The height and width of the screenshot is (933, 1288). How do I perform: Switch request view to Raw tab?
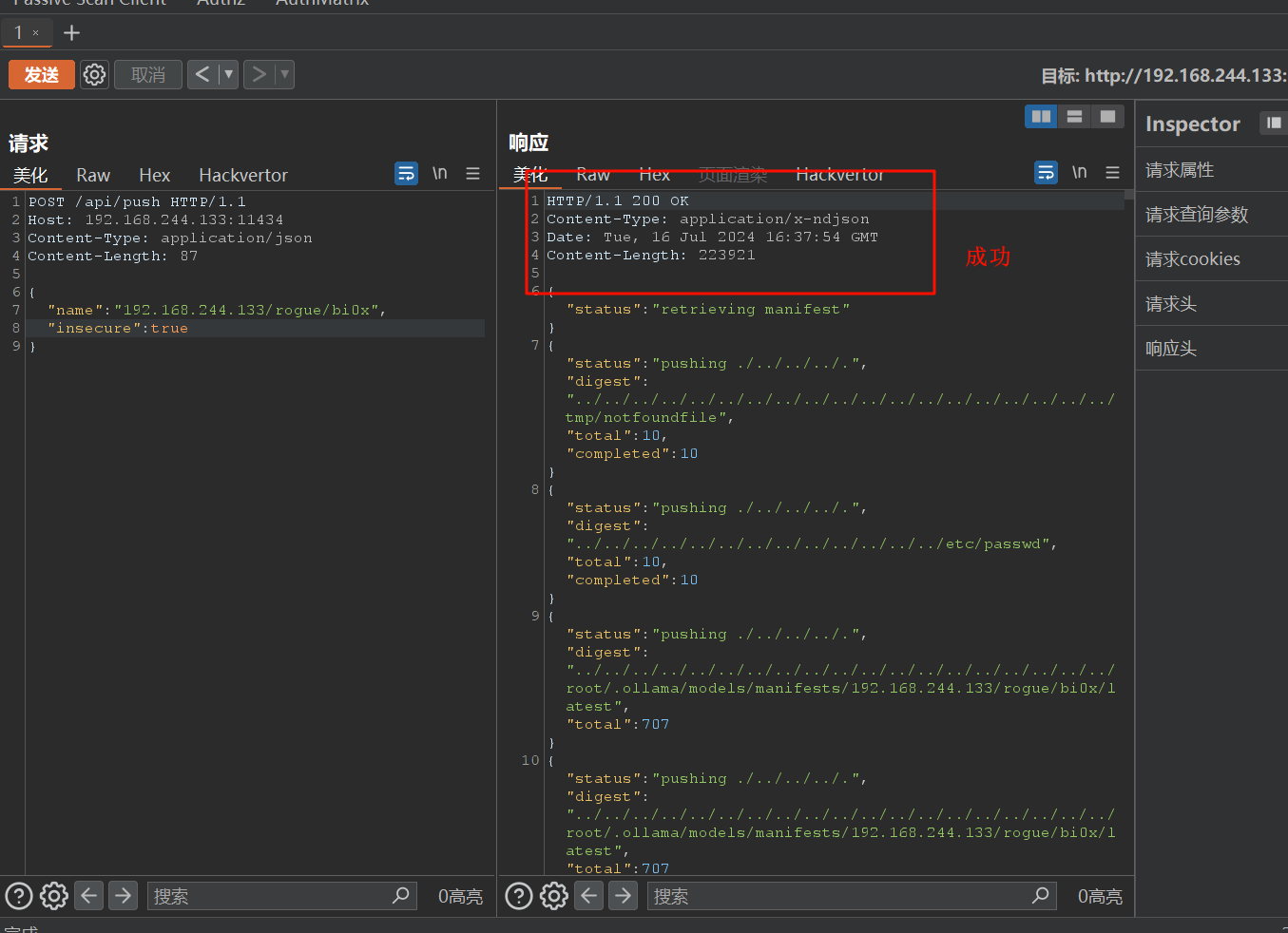pyautogui.click(x=93, y=175)
